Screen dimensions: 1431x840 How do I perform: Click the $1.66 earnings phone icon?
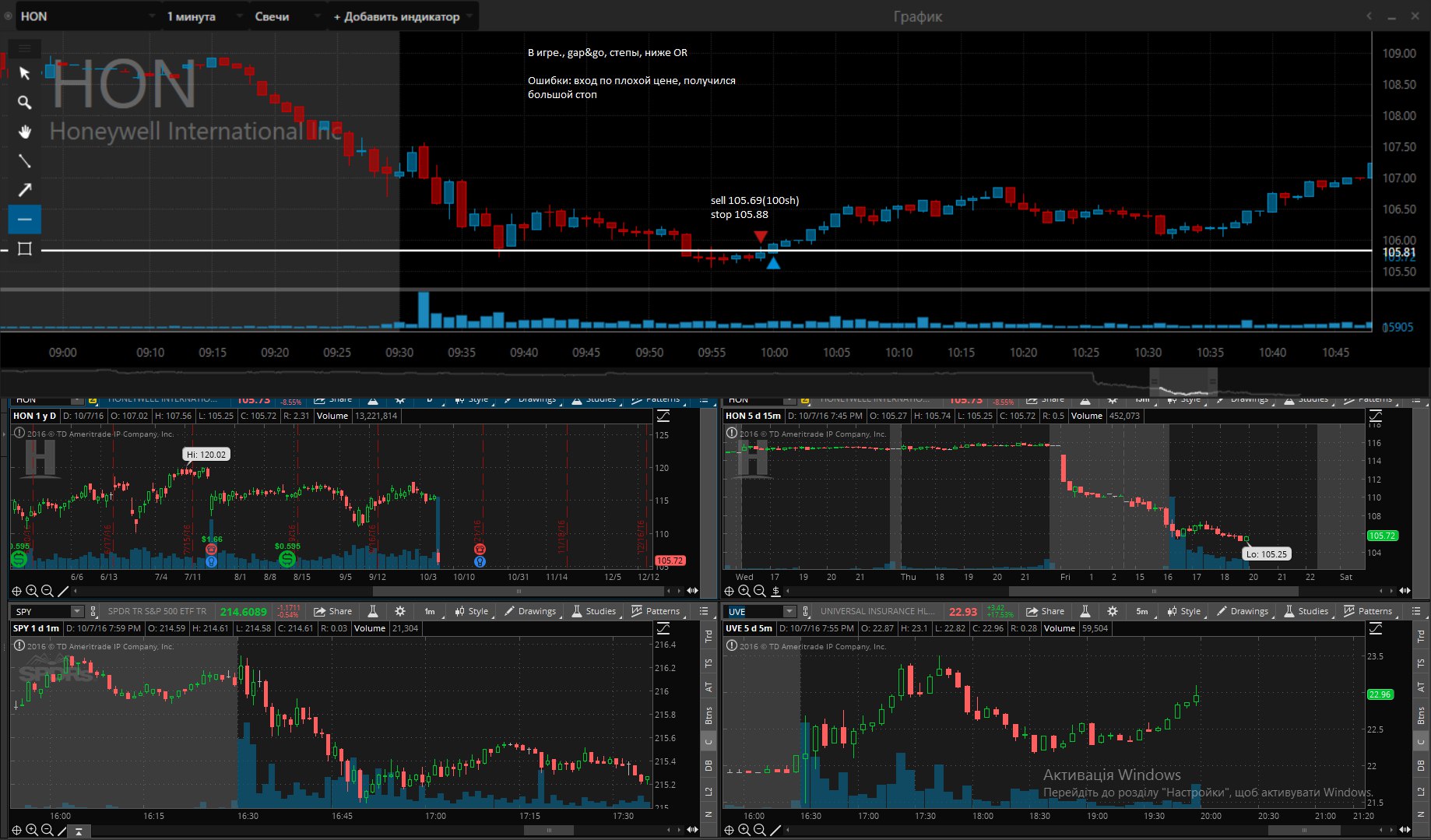pyautogui.click(x=211, y=550)
